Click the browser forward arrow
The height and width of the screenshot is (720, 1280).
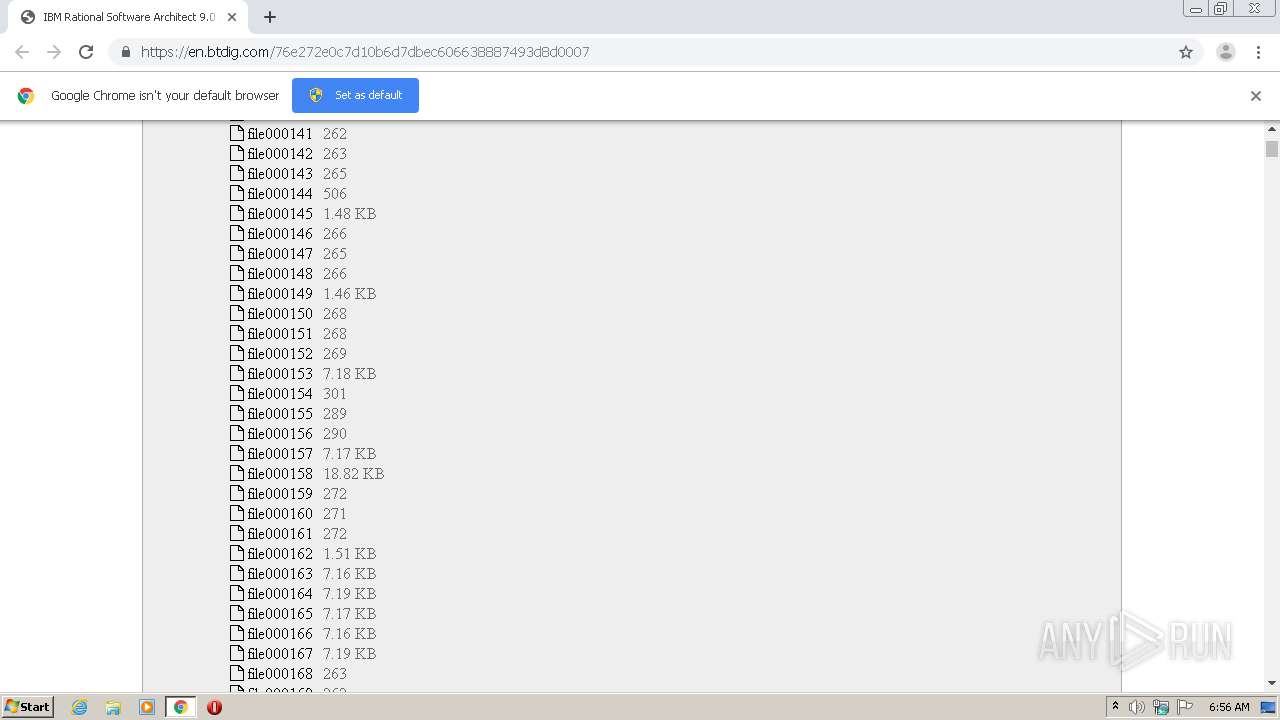(x=54, y=52)
